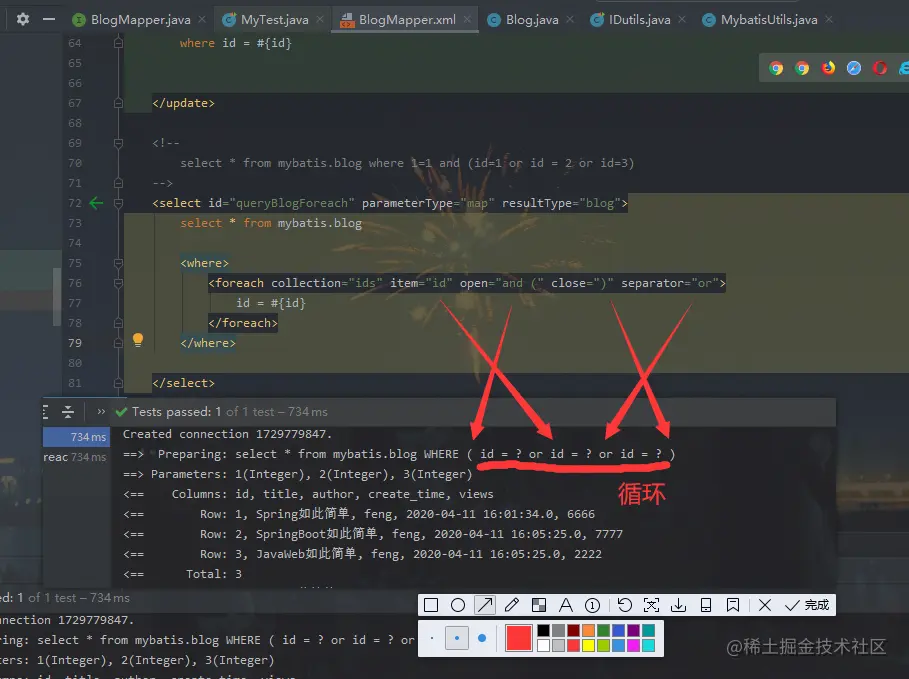The image size is (909, 679).
Task: Choose the smallest brush size dot
Action: 432,638
